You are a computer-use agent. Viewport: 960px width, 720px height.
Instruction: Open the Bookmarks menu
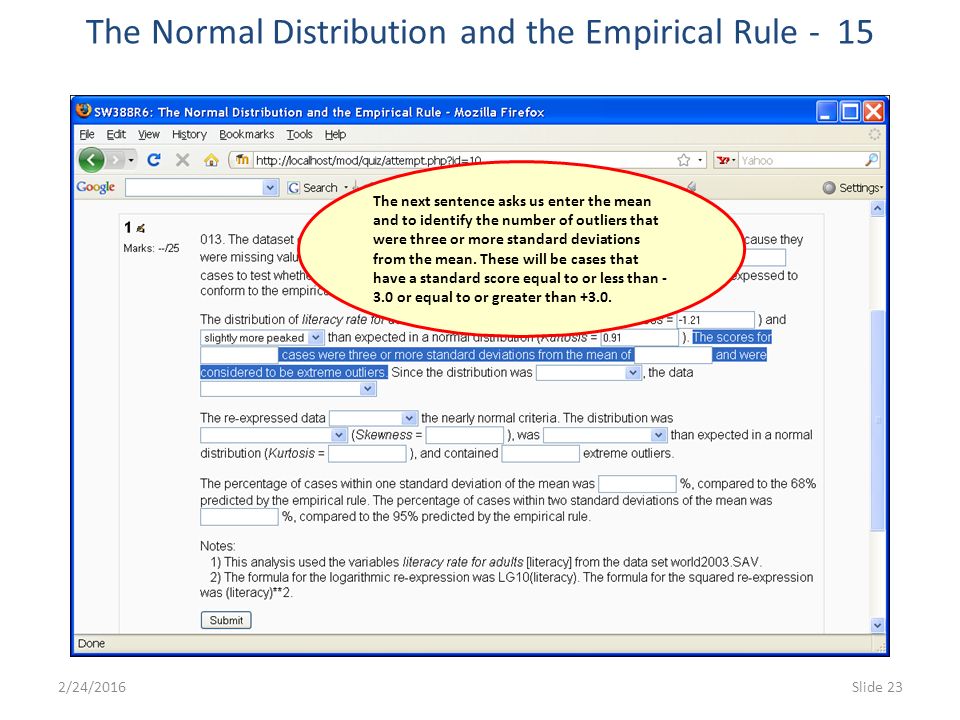tap(246, 135)
